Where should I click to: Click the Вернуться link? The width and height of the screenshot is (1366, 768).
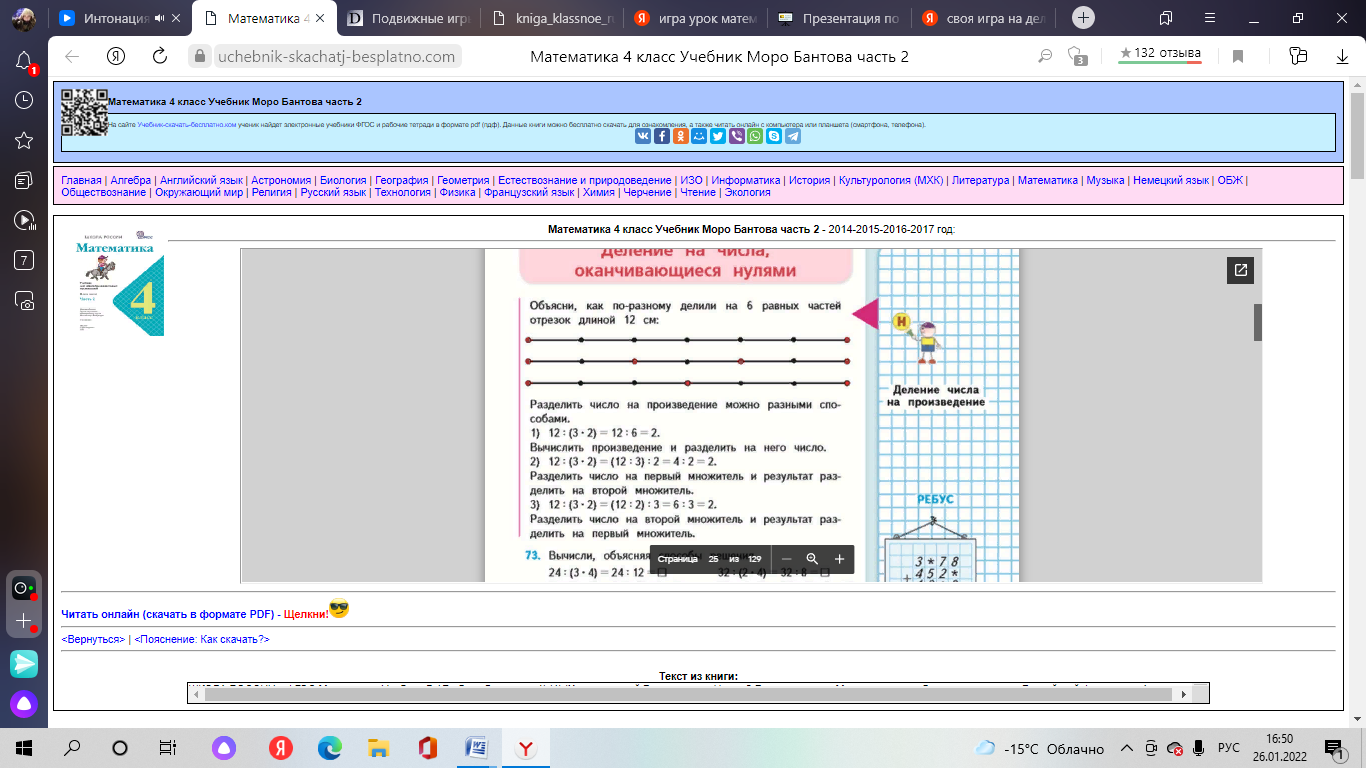tap(93, 639)
